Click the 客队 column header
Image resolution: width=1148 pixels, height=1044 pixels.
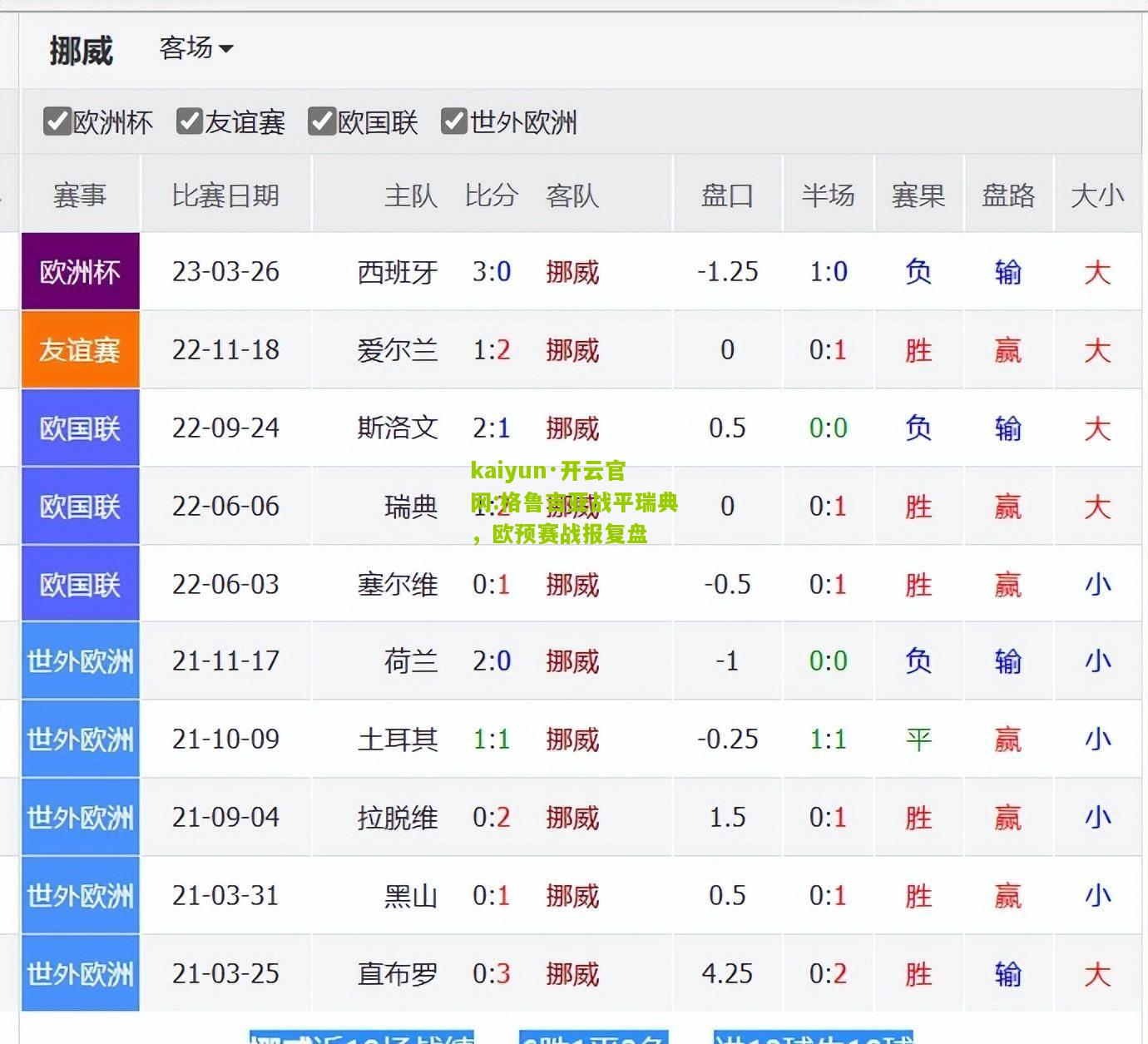(x=572, y=195)
